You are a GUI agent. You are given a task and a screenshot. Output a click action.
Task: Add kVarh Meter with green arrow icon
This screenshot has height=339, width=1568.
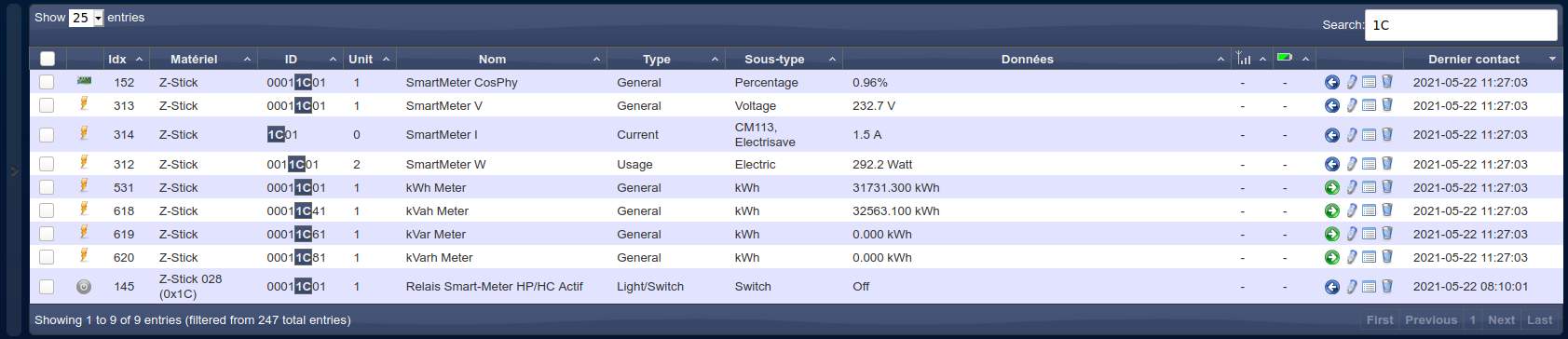(1332, 257)
